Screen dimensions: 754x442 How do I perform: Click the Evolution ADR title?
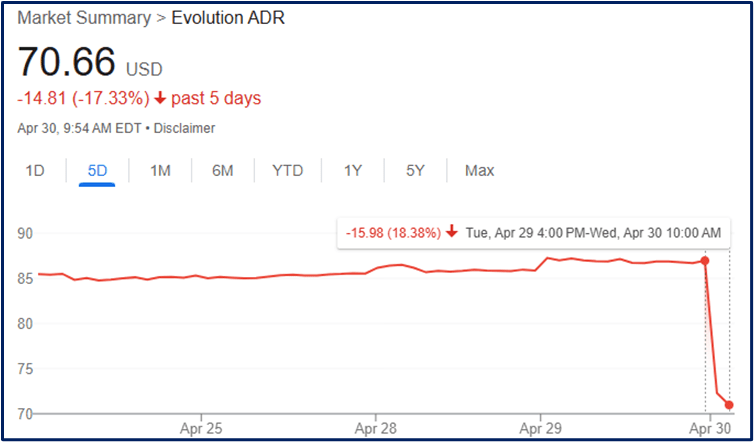(x=228, y=18)
